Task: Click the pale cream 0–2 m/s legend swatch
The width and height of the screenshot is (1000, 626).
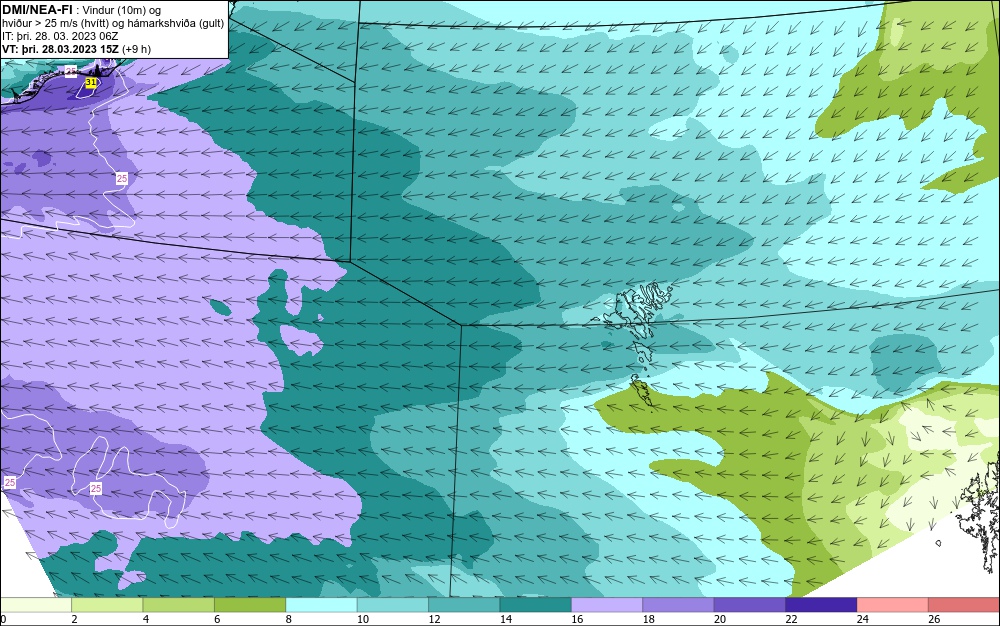Action: point(36,605)
